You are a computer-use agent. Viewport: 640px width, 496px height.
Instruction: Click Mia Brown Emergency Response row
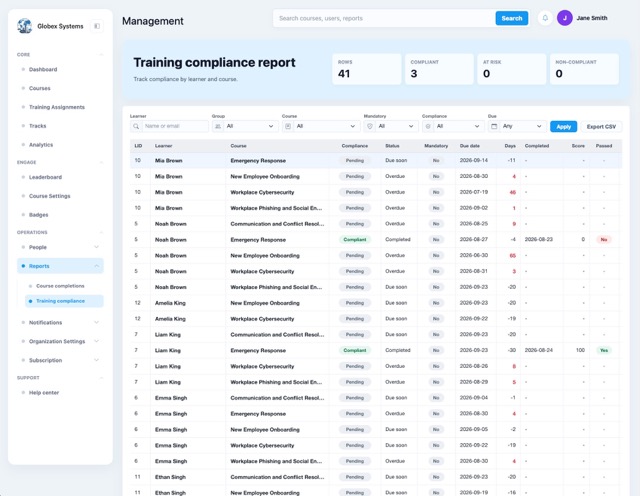tap(376, 160)
